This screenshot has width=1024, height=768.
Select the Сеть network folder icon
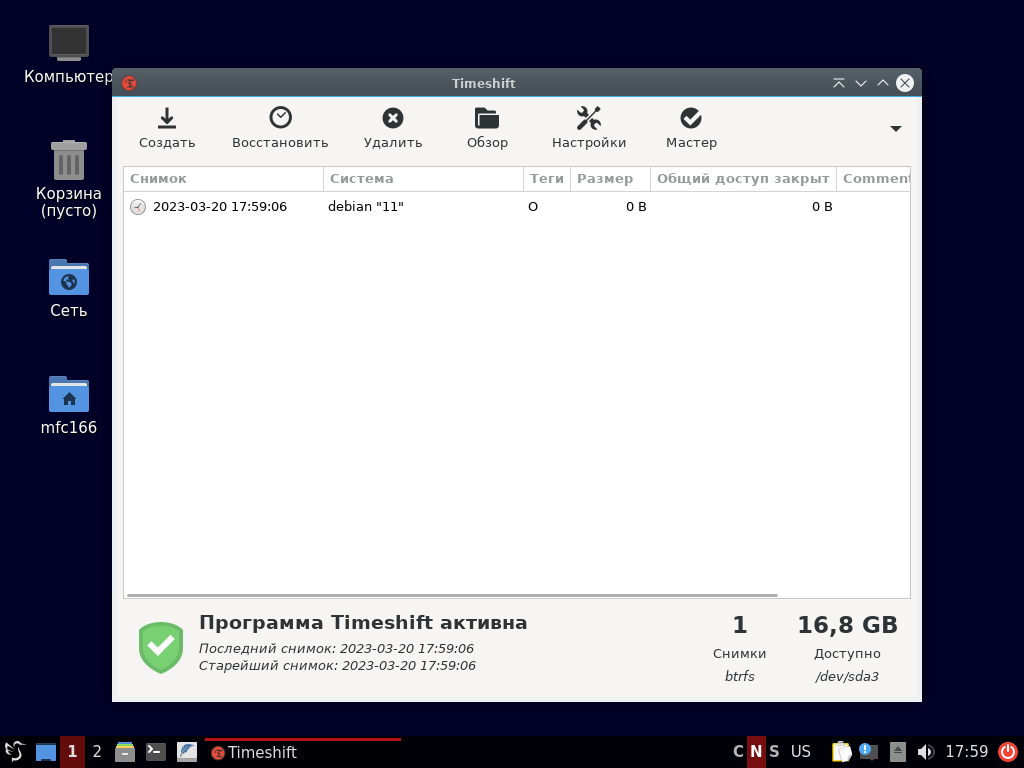point(69,289)
